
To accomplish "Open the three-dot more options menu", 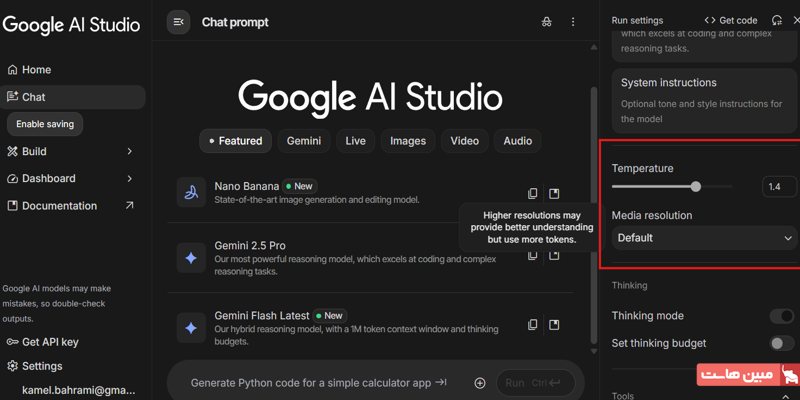I will pos(573,22).
